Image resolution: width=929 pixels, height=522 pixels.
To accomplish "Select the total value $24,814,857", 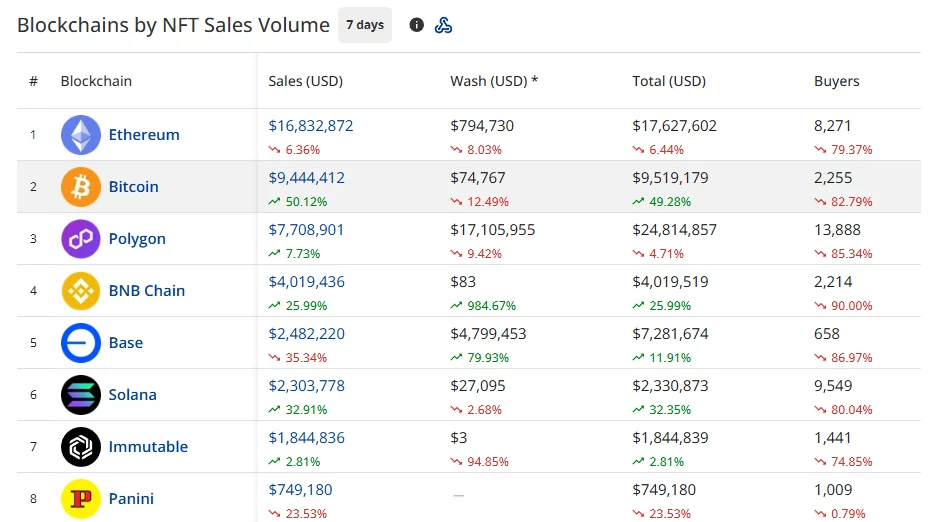I will (674, 230).
